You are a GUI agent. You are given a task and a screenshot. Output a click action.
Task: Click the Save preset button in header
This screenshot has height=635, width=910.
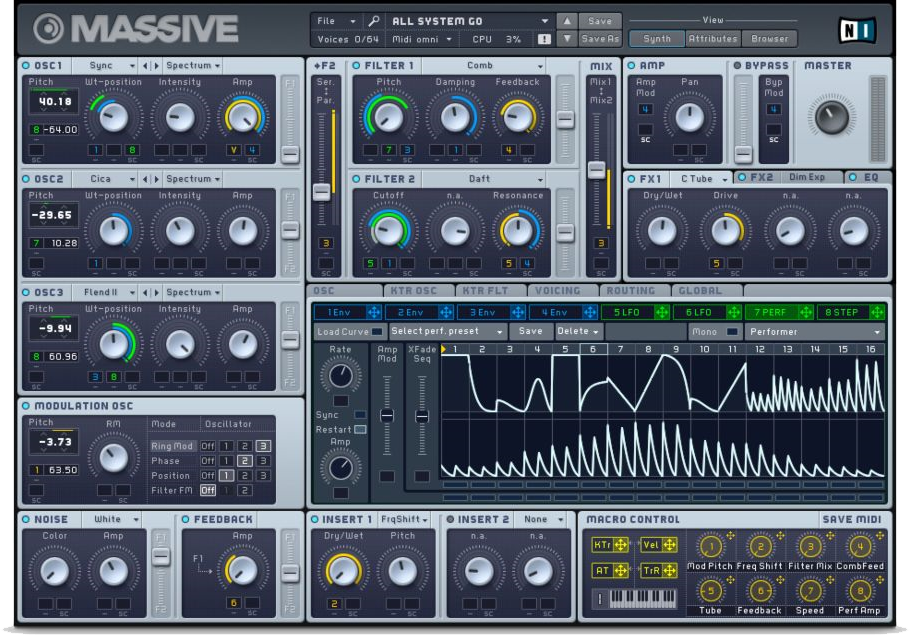click(x=600, y=21)
